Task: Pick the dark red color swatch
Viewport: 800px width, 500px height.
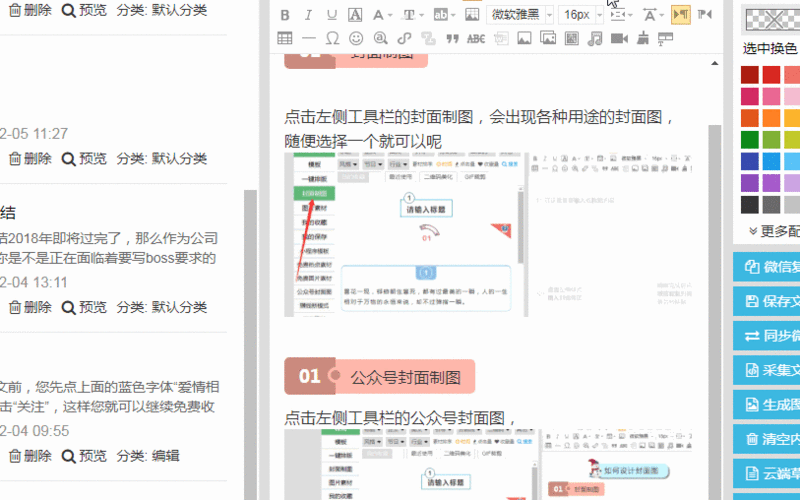Action: 749,75
